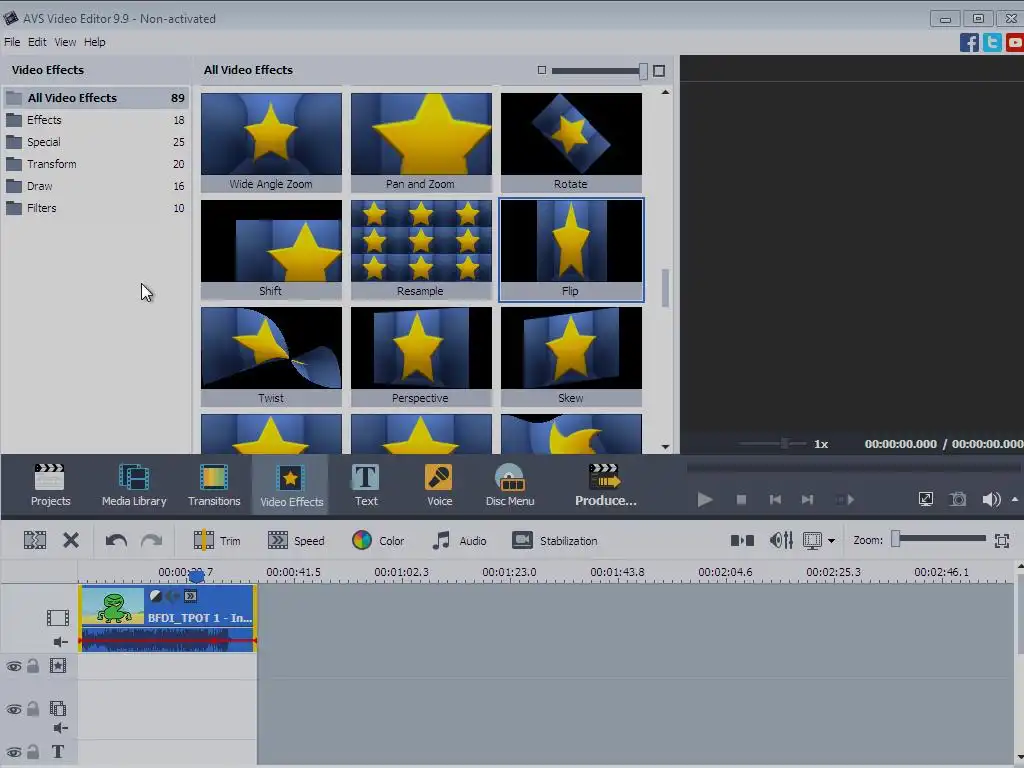Toggle visibility of video overlay track

(14, 709)
